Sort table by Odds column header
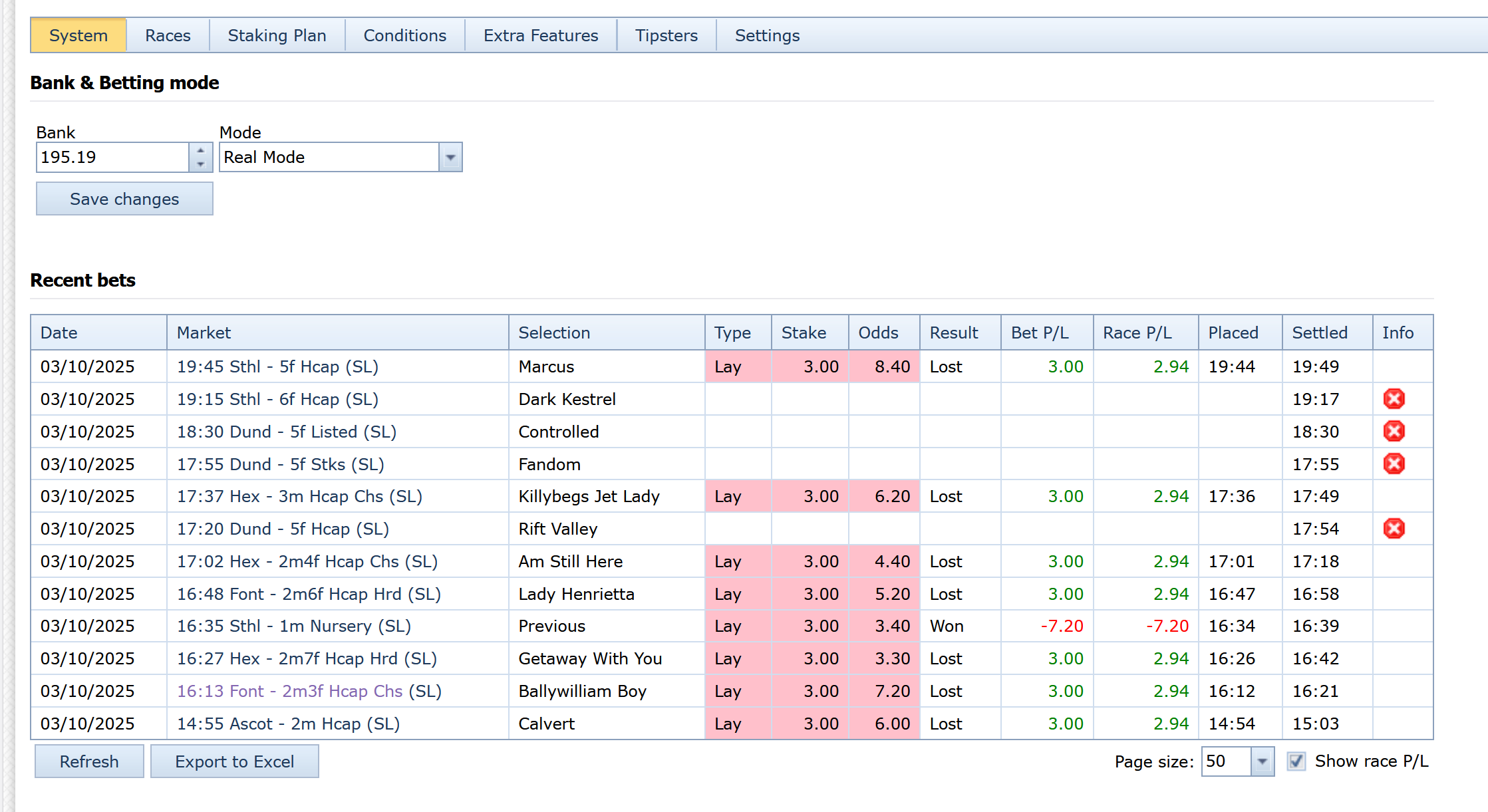 pos(878,333)
